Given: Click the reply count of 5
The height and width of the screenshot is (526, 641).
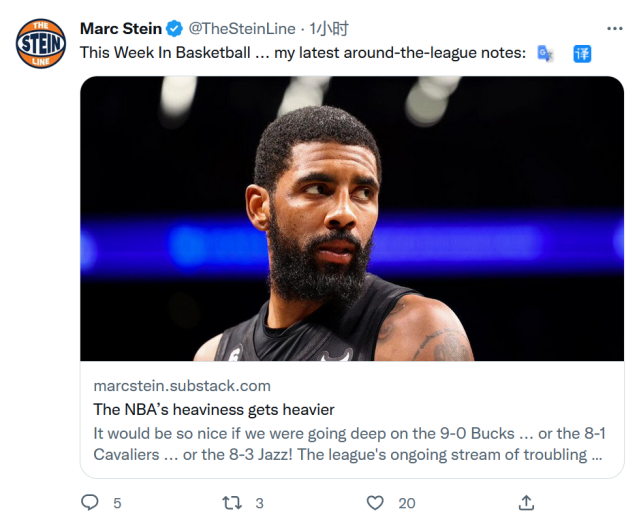Looking at the screenshot, I should (117, 503).
